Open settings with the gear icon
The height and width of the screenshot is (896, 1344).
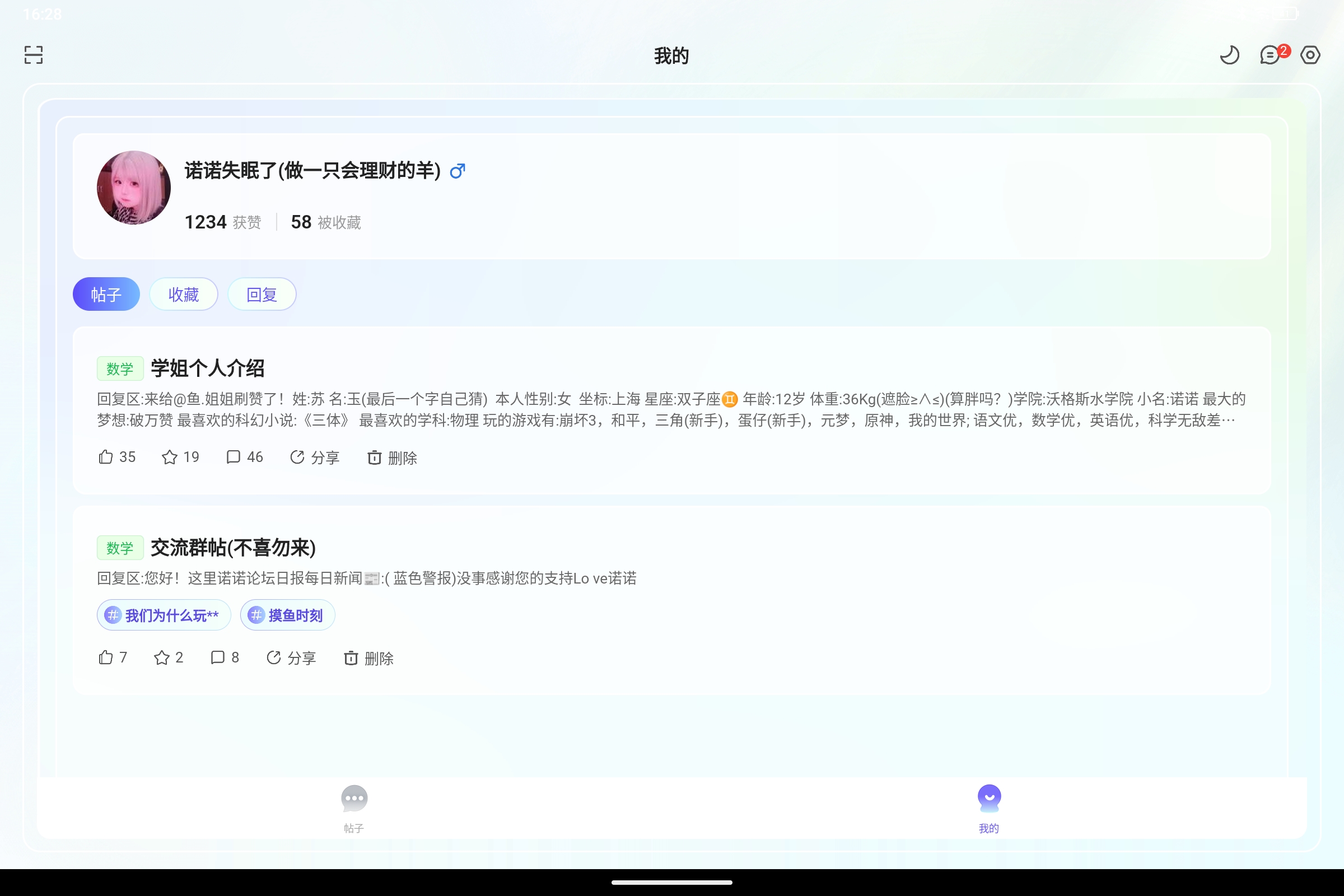pyautogui.click(x=1310, y=55)
